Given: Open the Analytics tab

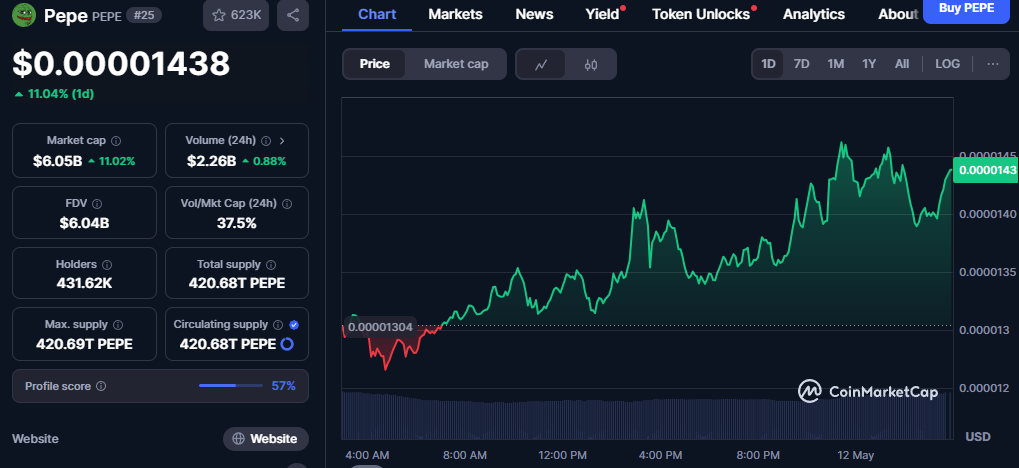Looking at the screenshot, I should [x=814, y=14].
